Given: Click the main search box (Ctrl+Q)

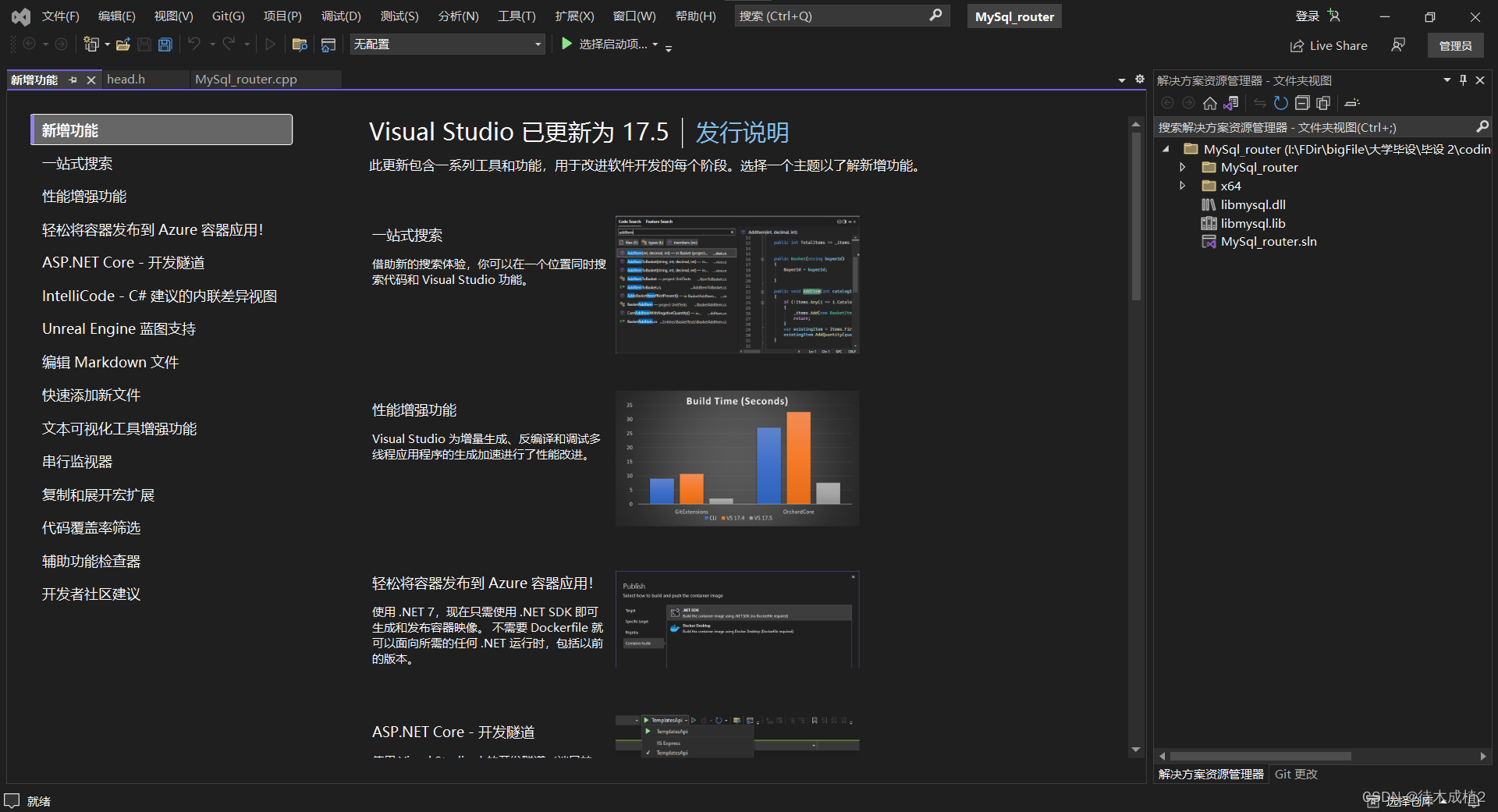Looking at the screenshot, I should point(842,16).
